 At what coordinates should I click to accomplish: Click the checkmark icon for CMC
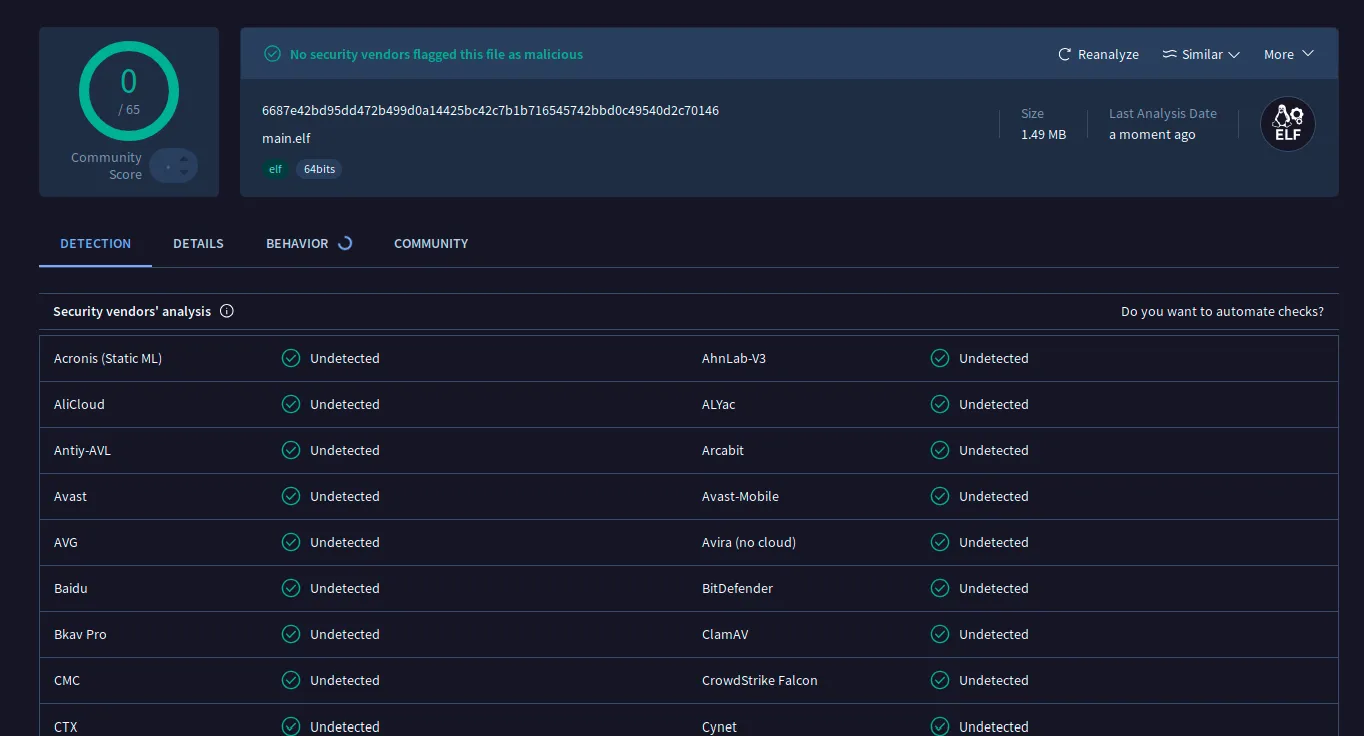(x=291, y=680)
